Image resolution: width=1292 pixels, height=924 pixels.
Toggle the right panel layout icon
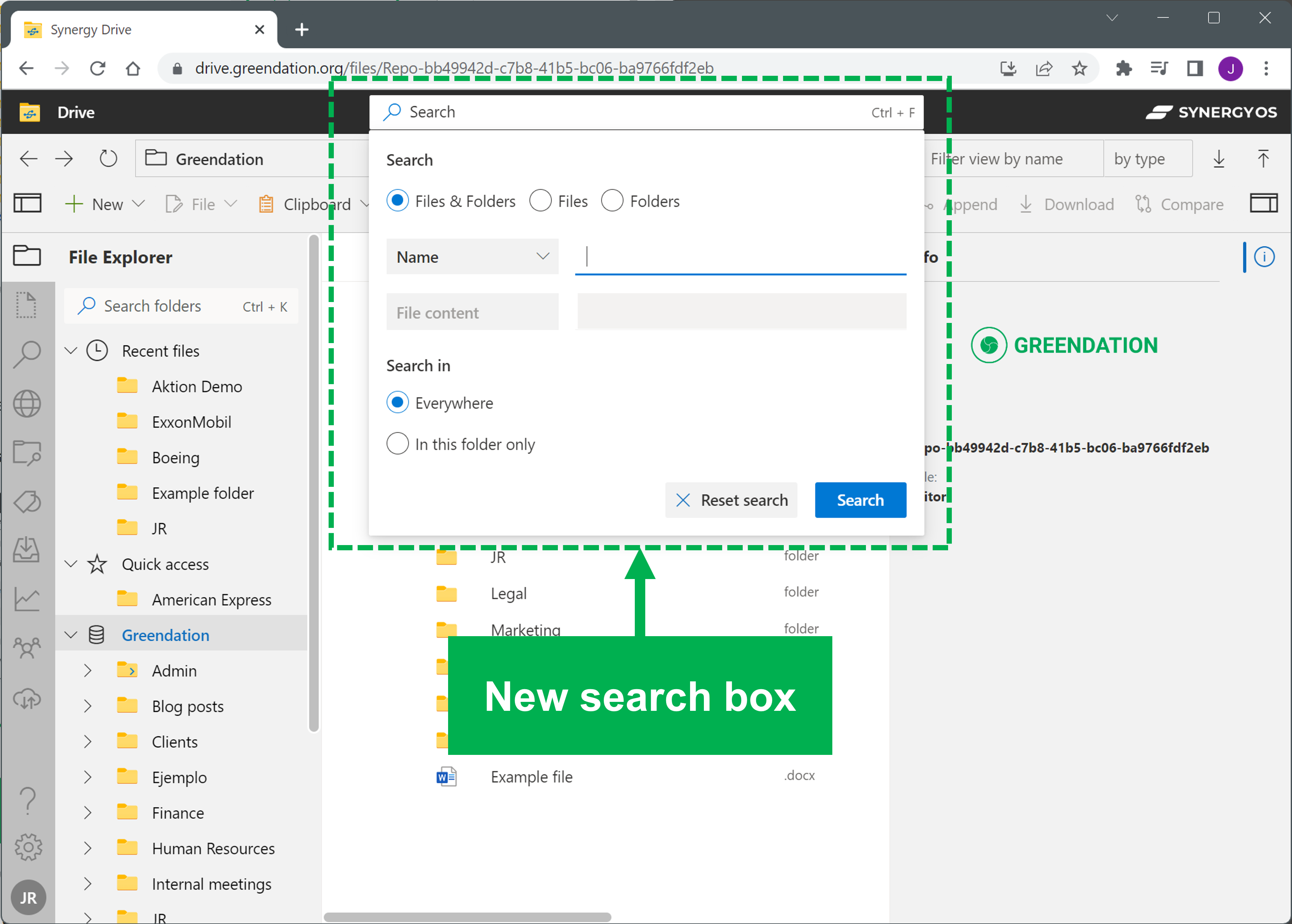pos(1264,203)
